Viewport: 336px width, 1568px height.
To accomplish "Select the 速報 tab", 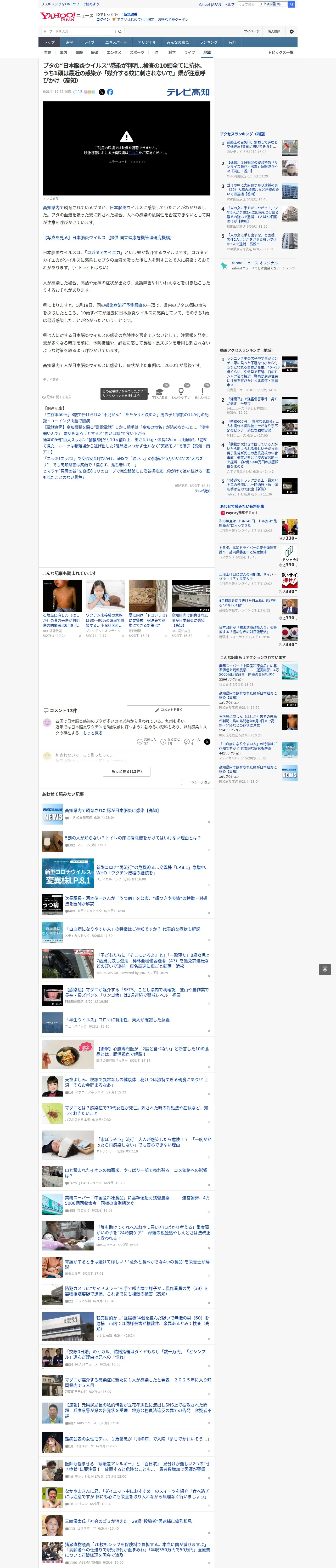I will [69, 43].
